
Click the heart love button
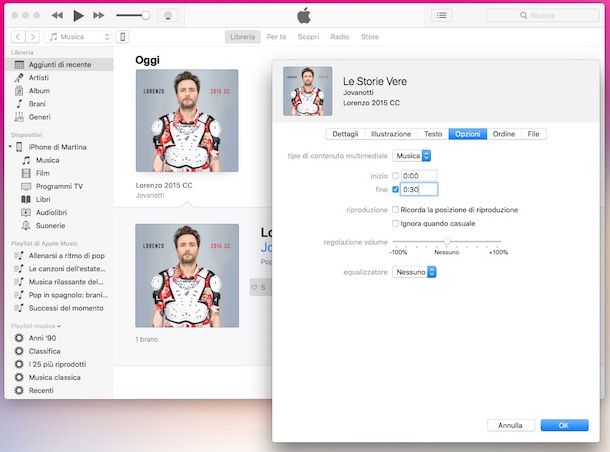point(254,287)
